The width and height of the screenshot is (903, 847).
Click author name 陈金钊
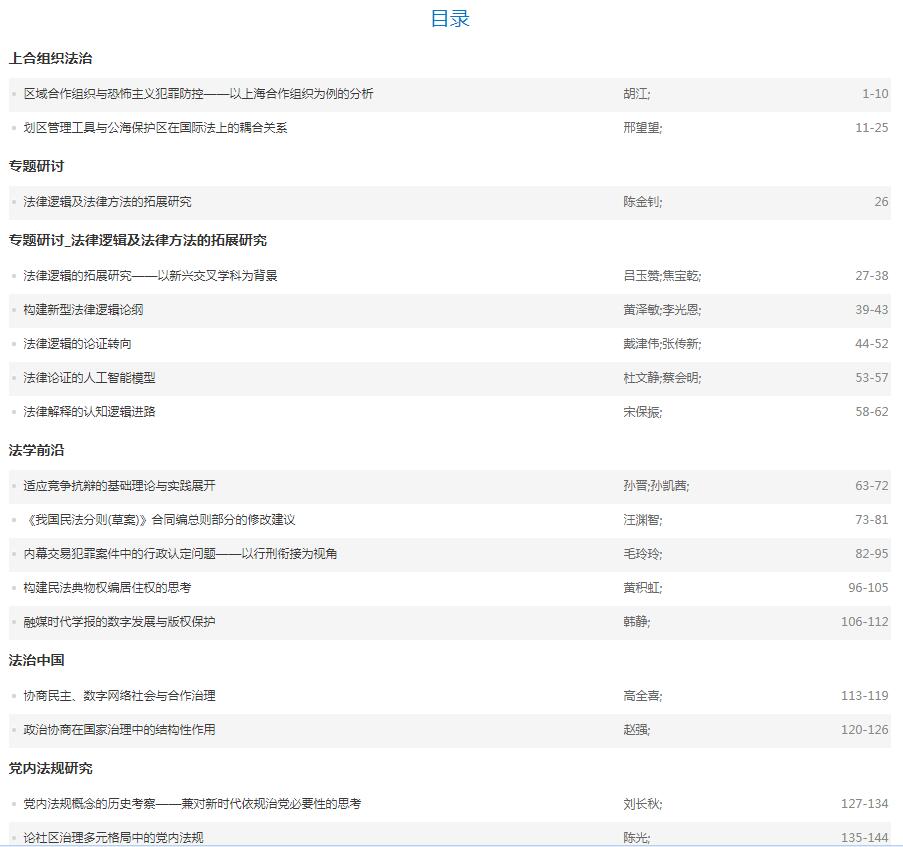tap(641, 202)
